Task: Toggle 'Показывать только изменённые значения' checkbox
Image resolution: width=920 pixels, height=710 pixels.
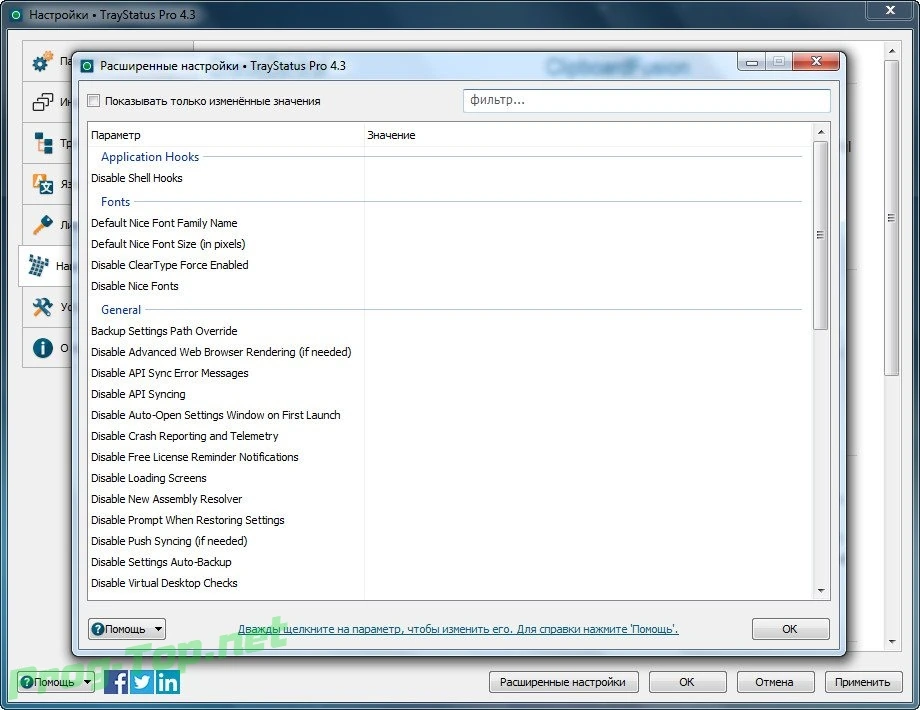Action: (x=93, y=101)
